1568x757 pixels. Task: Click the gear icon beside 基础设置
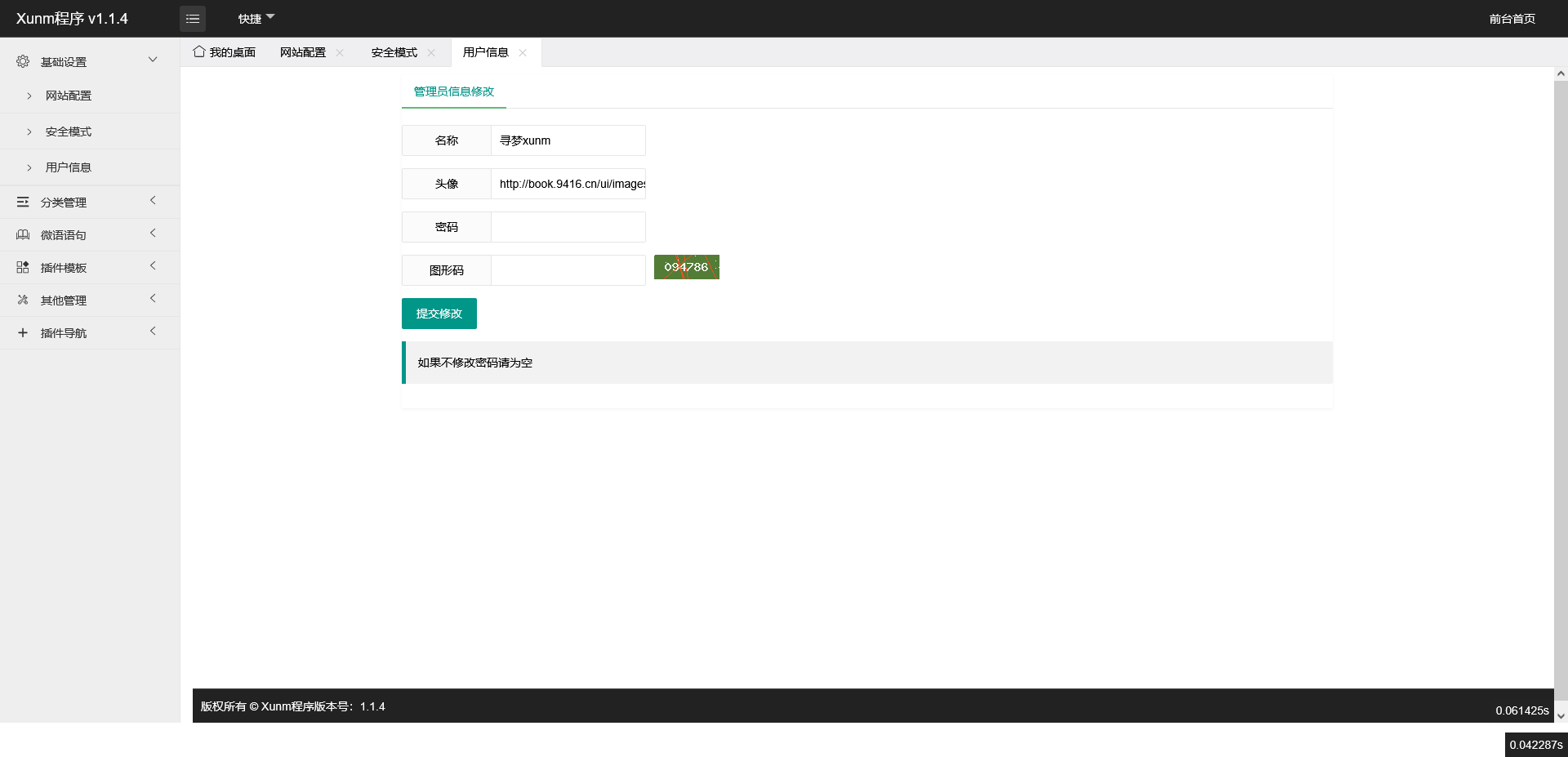23,61
